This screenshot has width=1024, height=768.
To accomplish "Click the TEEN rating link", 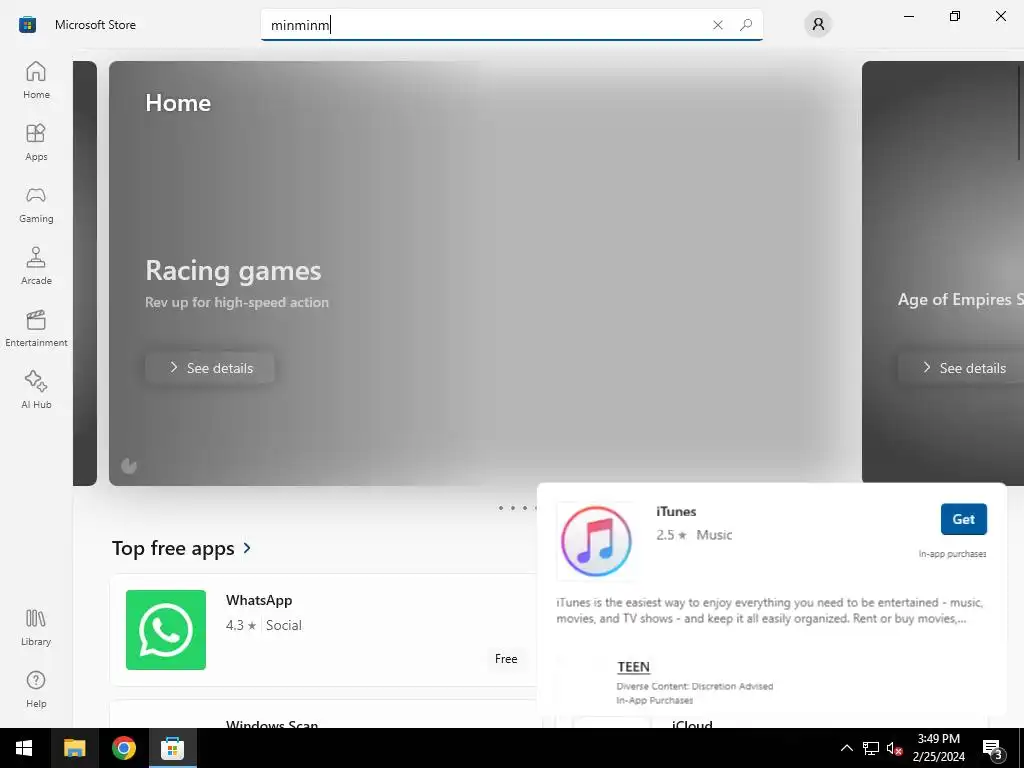I will coord(633,667).
